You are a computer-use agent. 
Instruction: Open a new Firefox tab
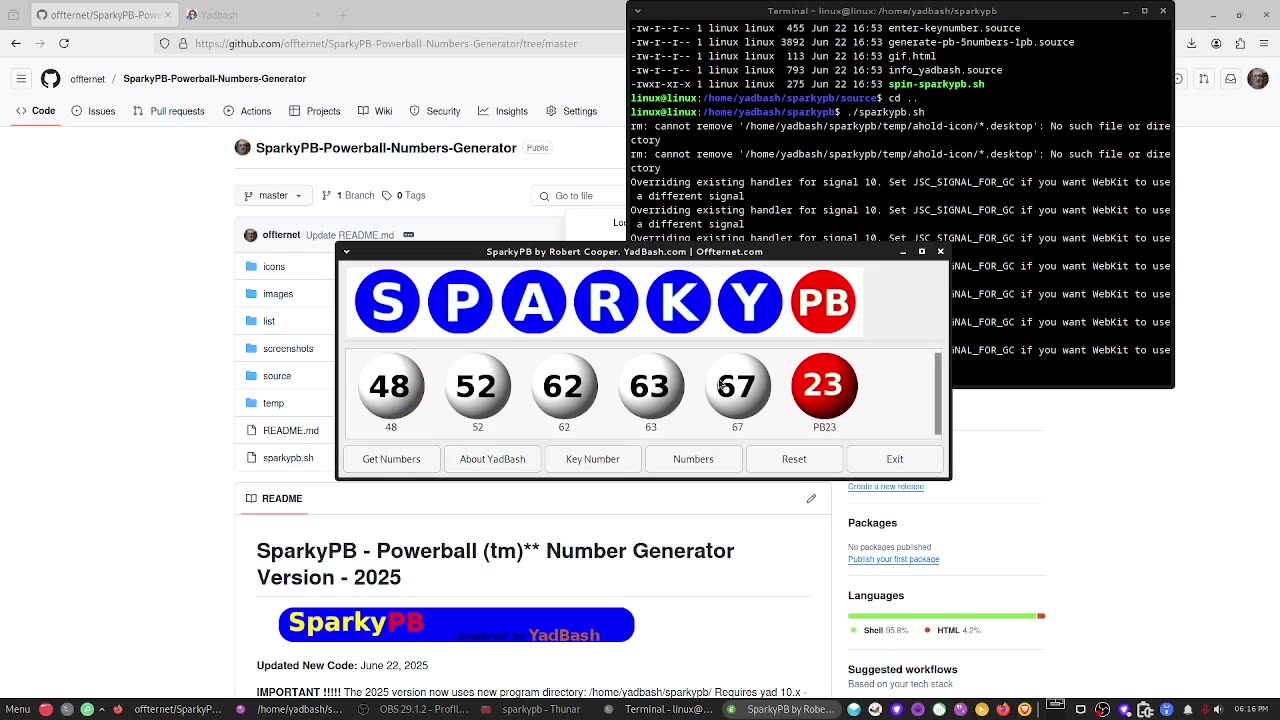[343, 15]
